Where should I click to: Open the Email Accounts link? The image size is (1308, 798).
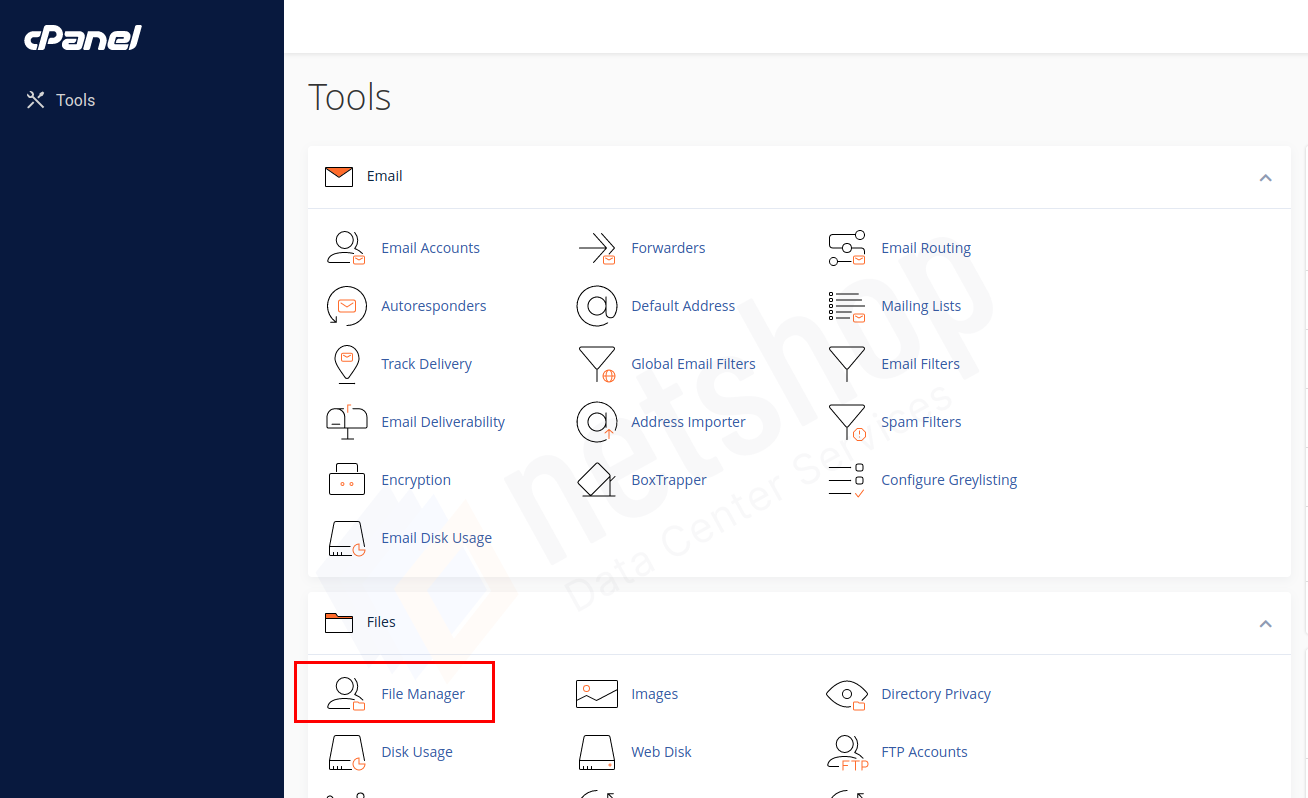430,248
